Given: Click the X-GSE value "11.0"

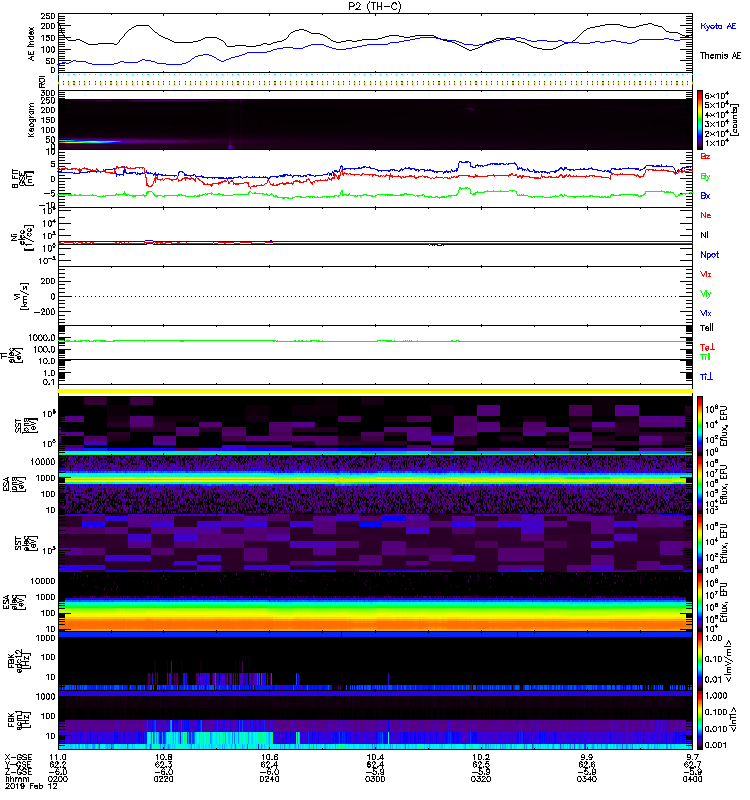Looking at the screenshot, I should tap(57, 757).
